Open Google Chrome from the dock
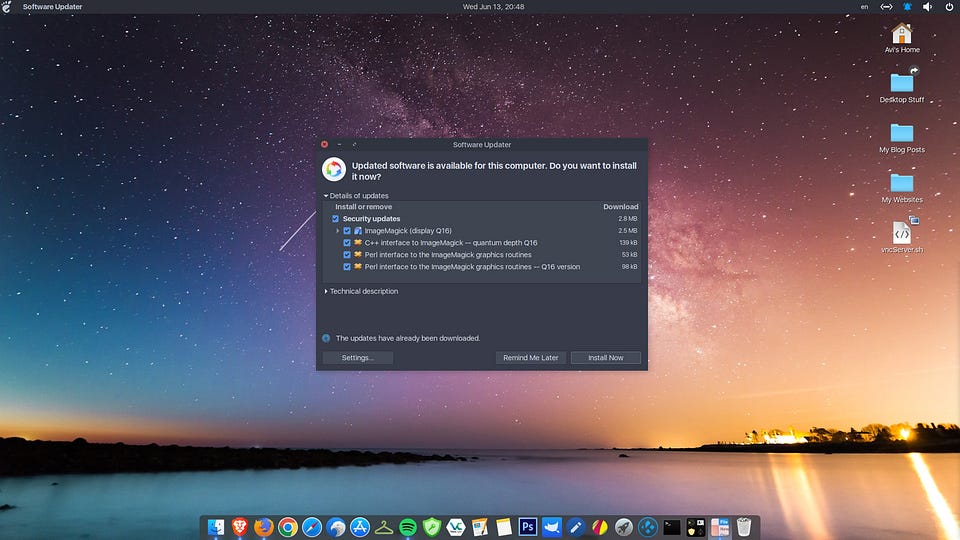The width and height of the screenshot is (960, 540). [287, 526]
